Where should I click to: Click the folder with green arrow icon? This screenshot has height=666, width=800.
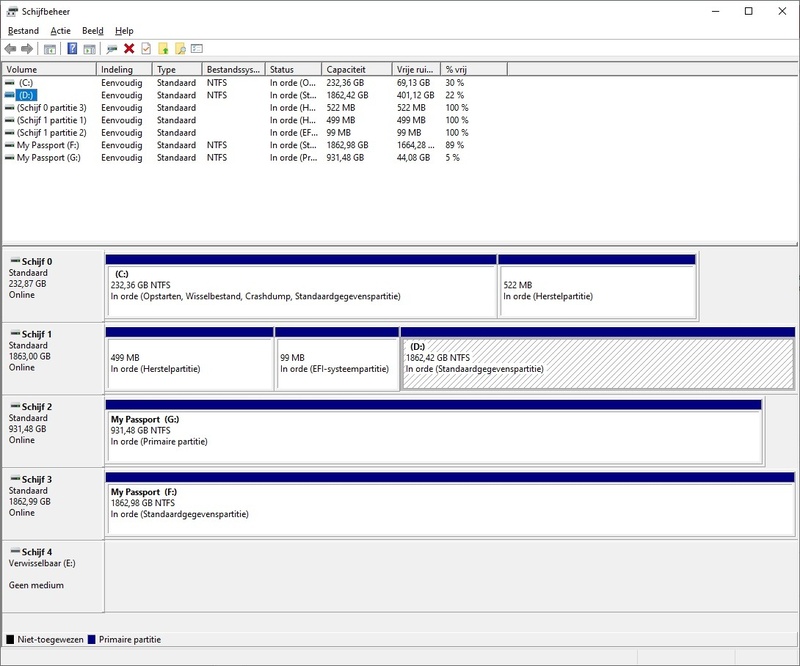click(163, 48)
